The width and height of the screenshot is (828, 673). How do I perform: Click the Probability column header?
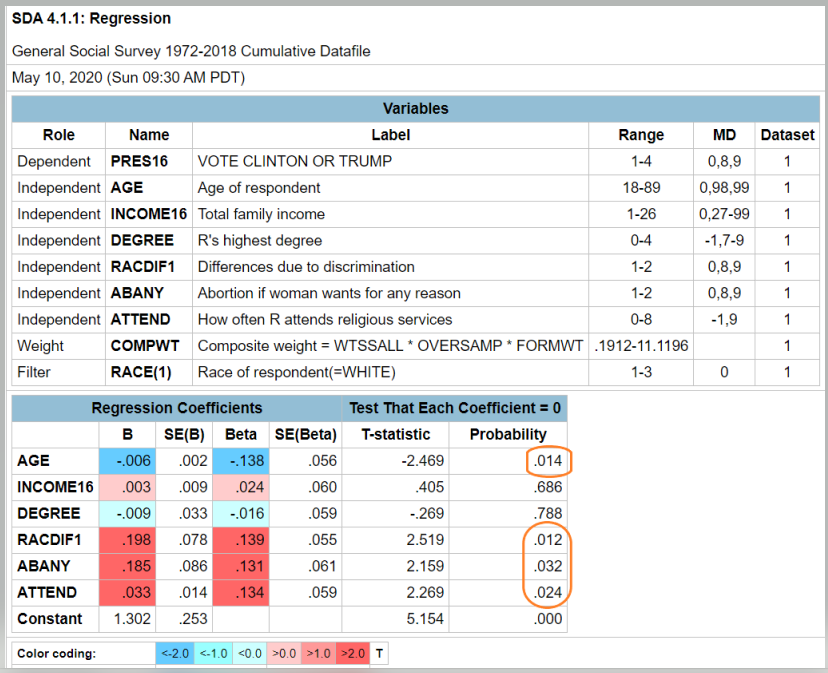[508, 434]
